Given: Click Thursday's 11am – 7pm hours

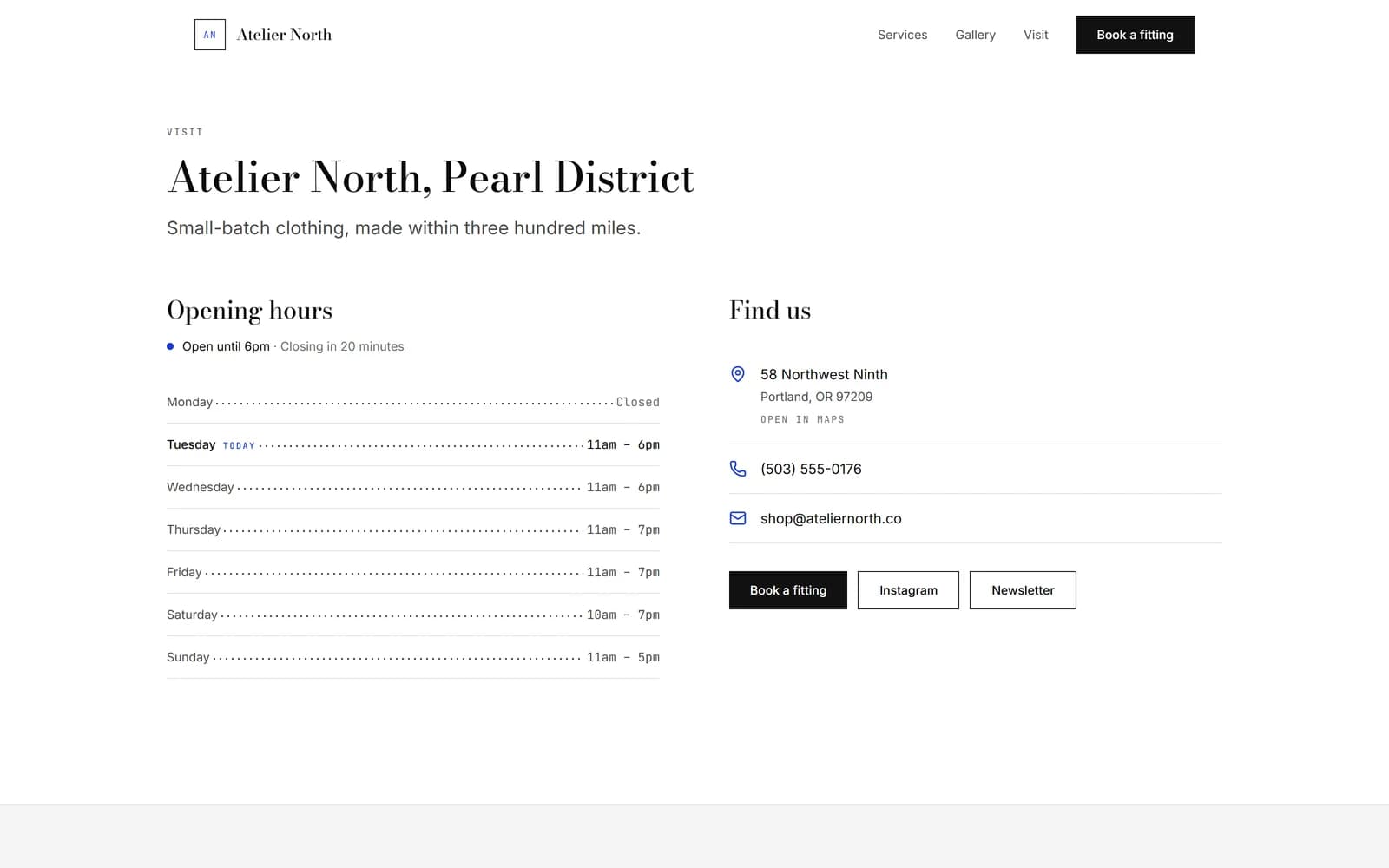Looking at the screenshot, I should 623,529.
